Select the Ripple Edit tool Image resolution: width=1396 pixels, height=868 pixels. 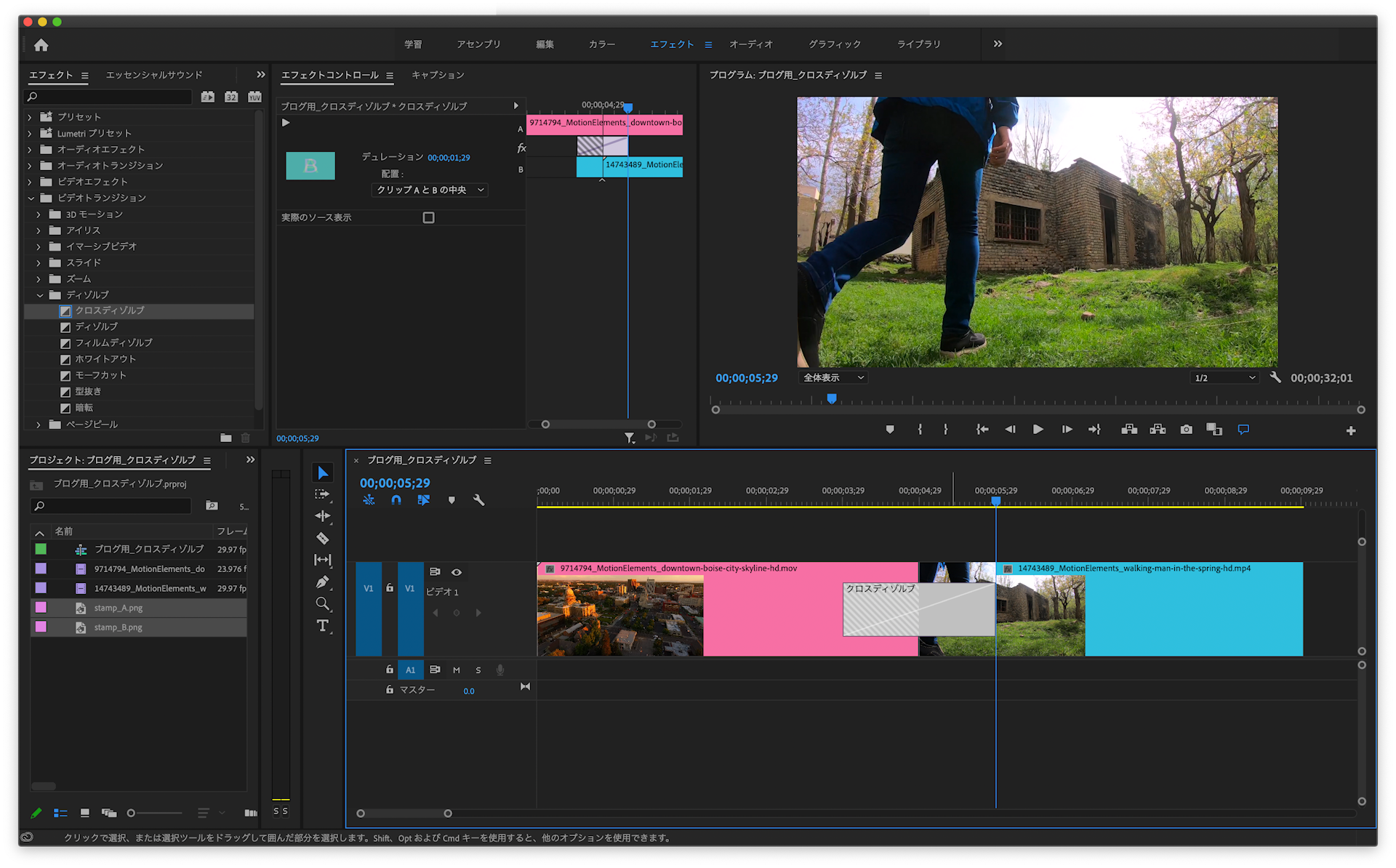[322, 516]
